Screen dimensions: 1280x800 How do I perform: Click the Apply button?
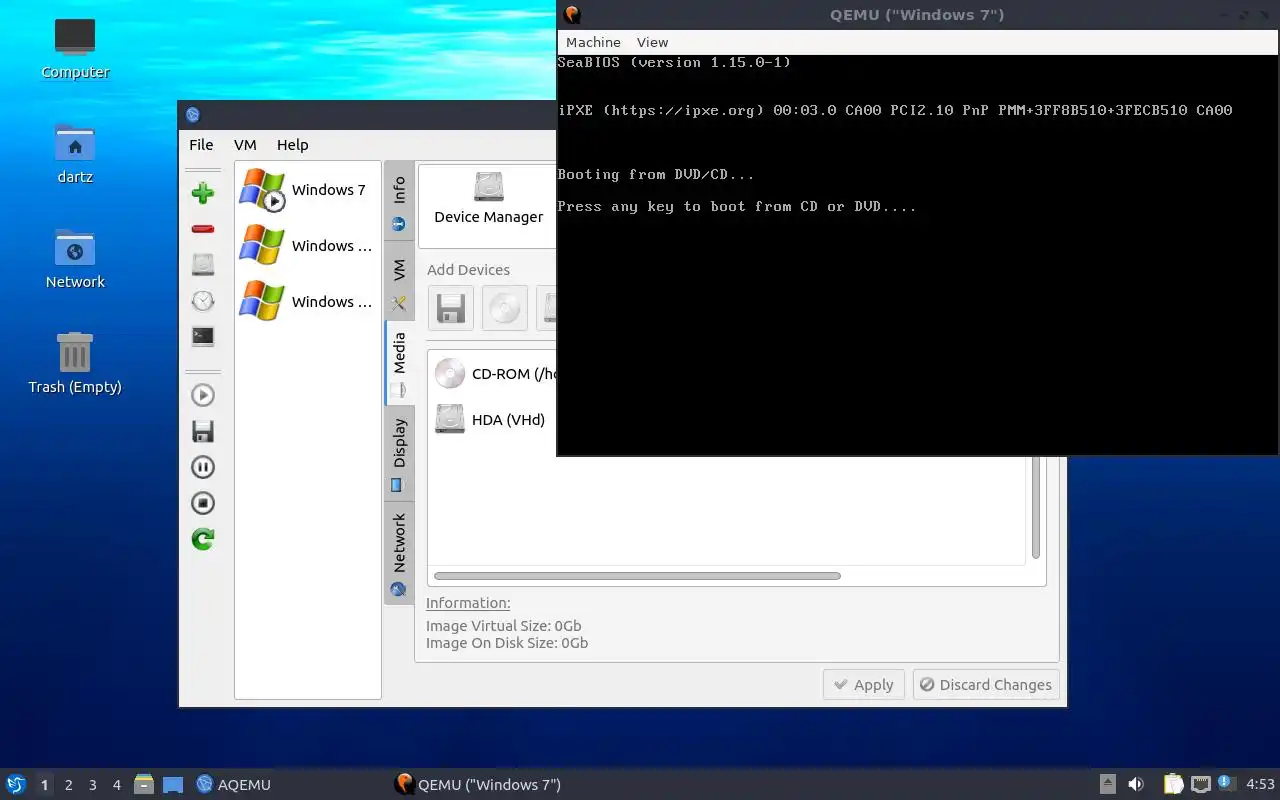tap(864, 685)
